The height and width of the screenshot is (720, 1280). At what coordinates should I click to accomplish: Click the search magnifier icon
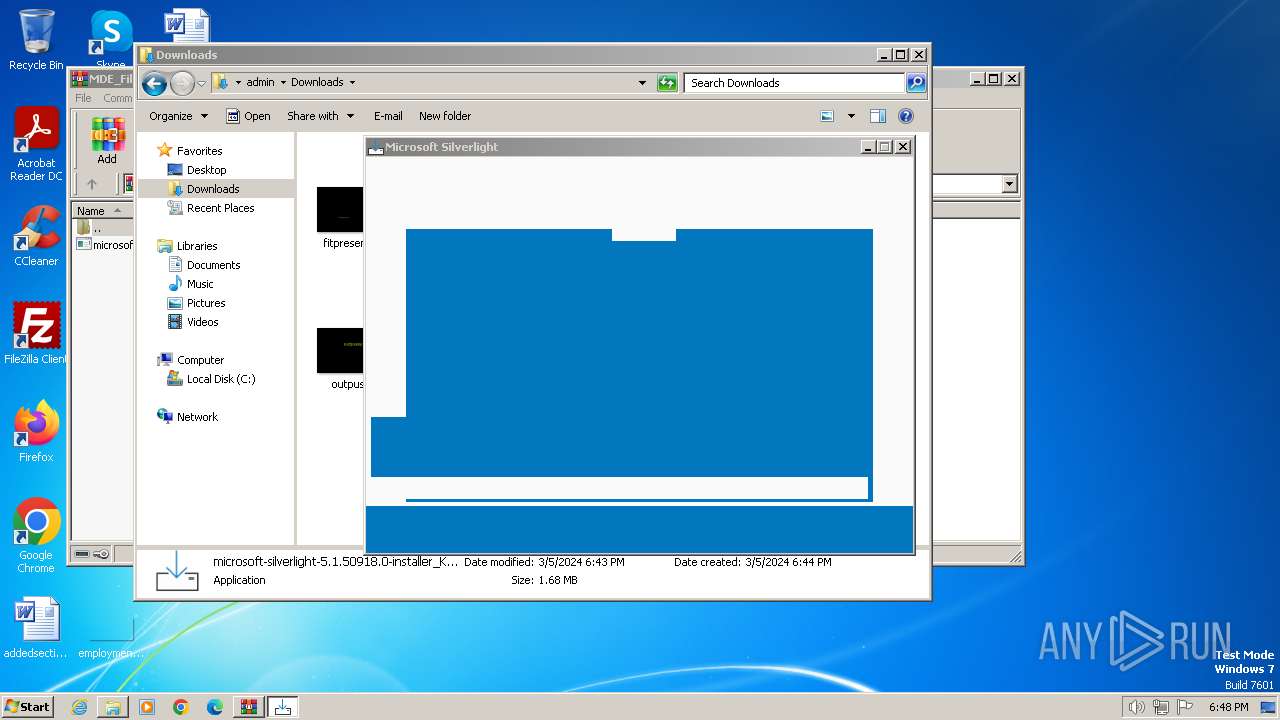916,83
